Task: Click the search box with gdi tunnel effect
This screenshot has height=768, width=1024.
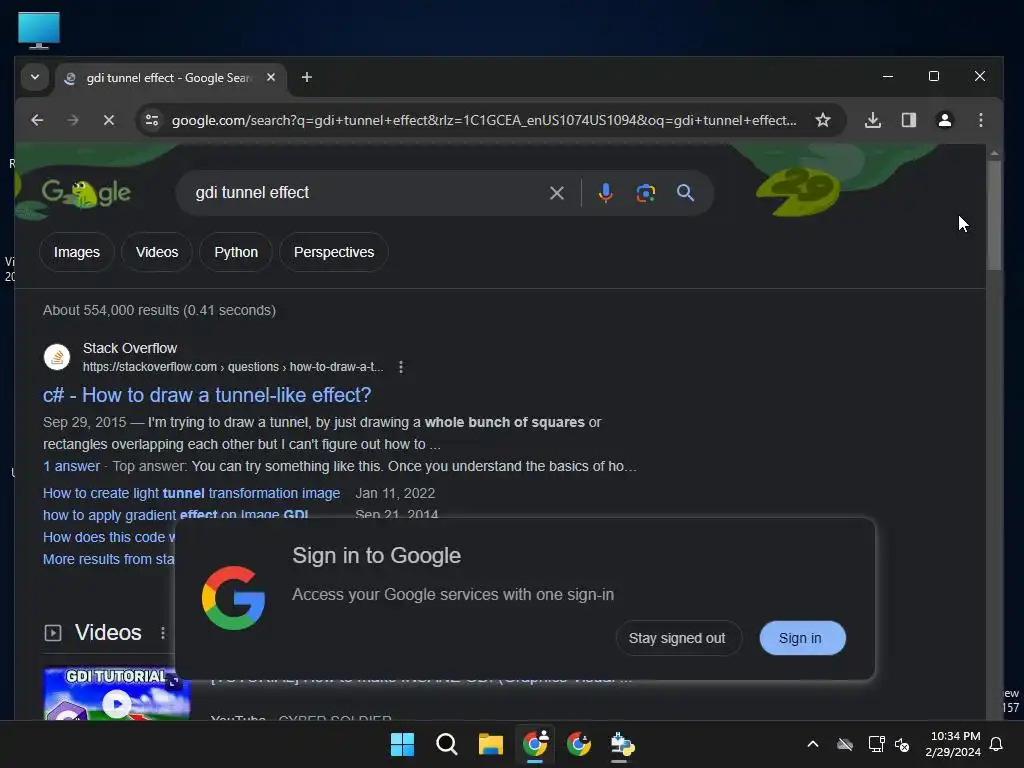Action: click(366, 193)
